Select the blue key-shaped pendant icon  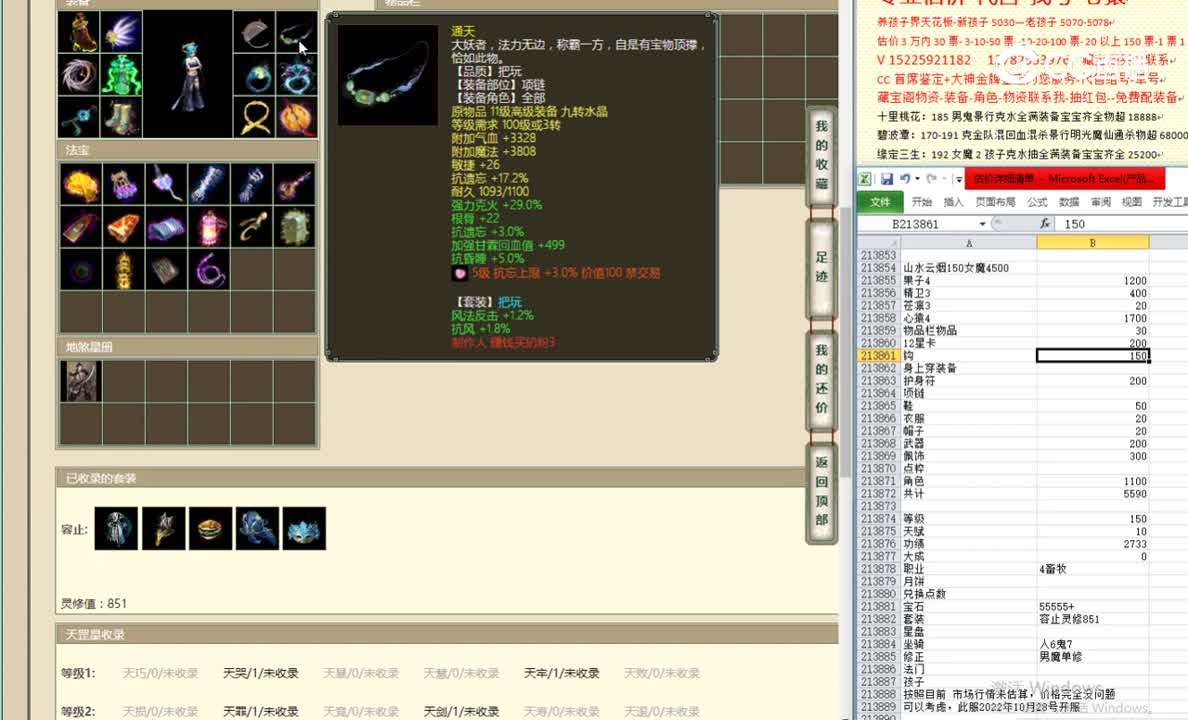pyautogui.click(x=79, y=117)
